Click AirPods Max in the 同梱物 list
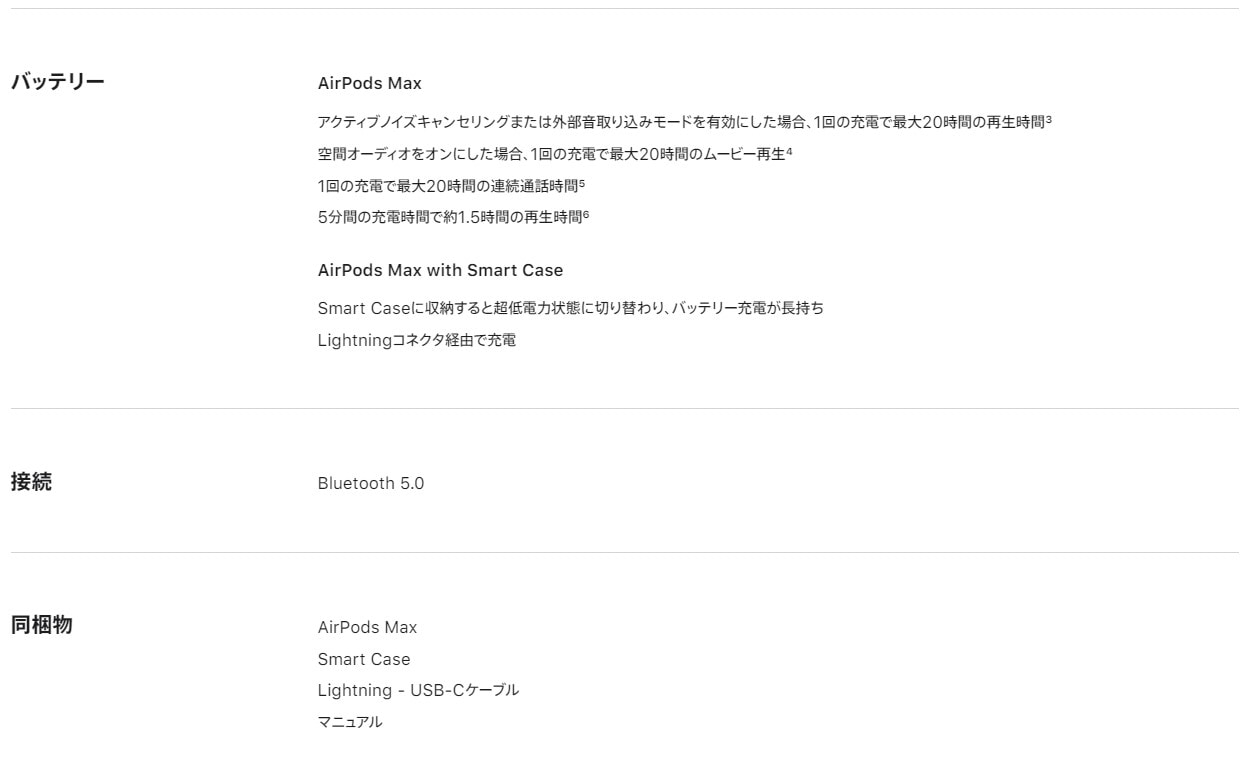1252x766 pixels. pos(367,628)
